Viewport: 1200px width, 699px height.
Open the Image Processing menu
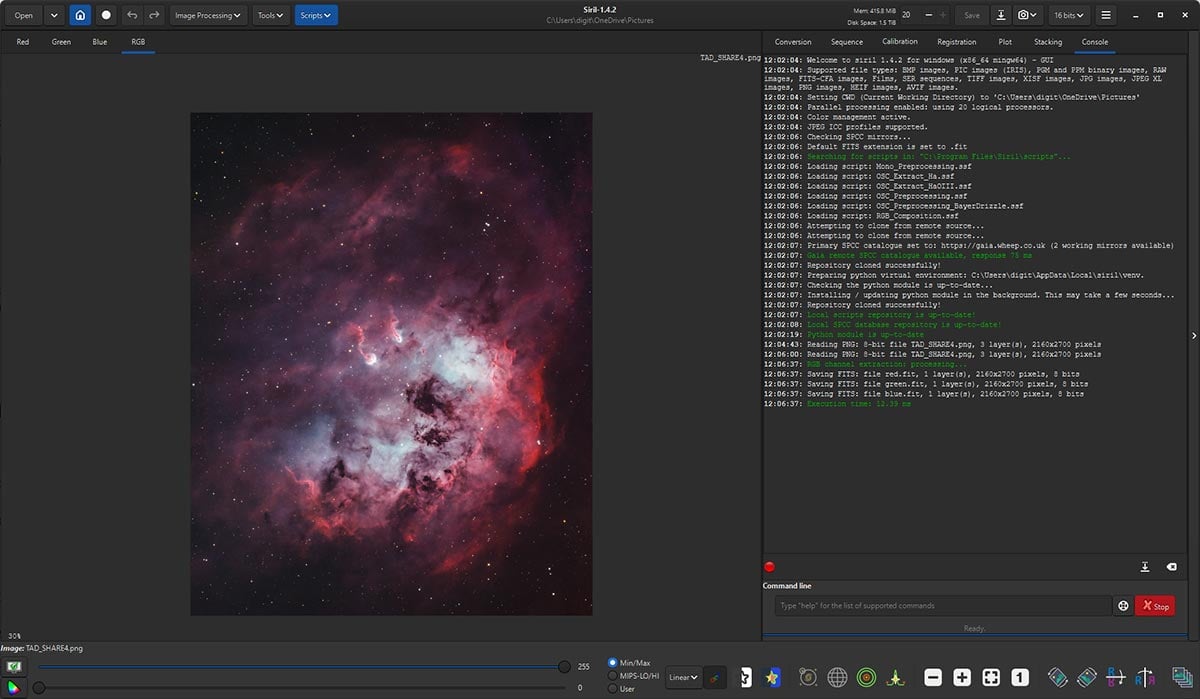206,15
